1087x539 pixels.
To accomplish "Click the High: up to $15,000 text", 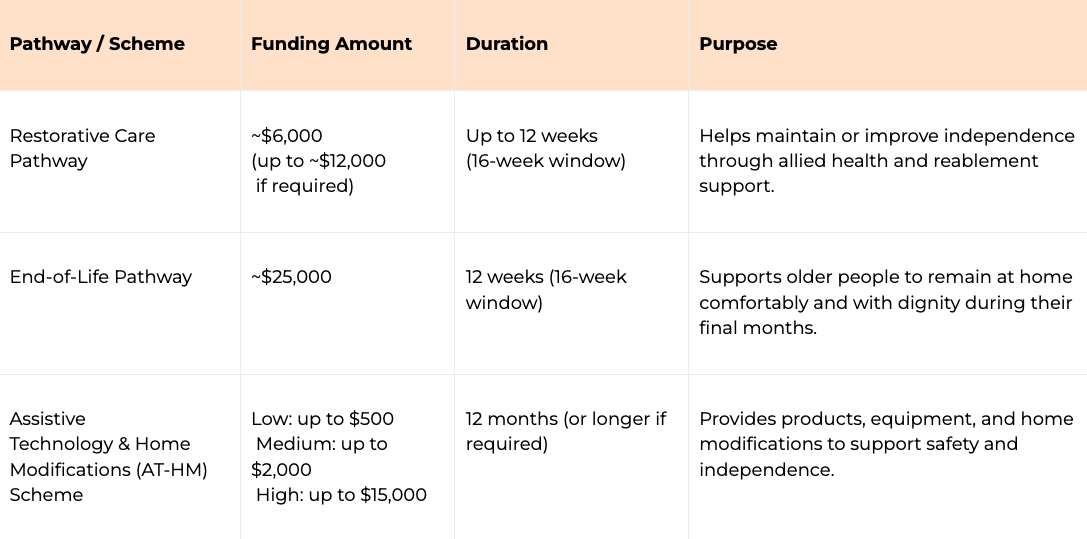I will coord(341,495).
